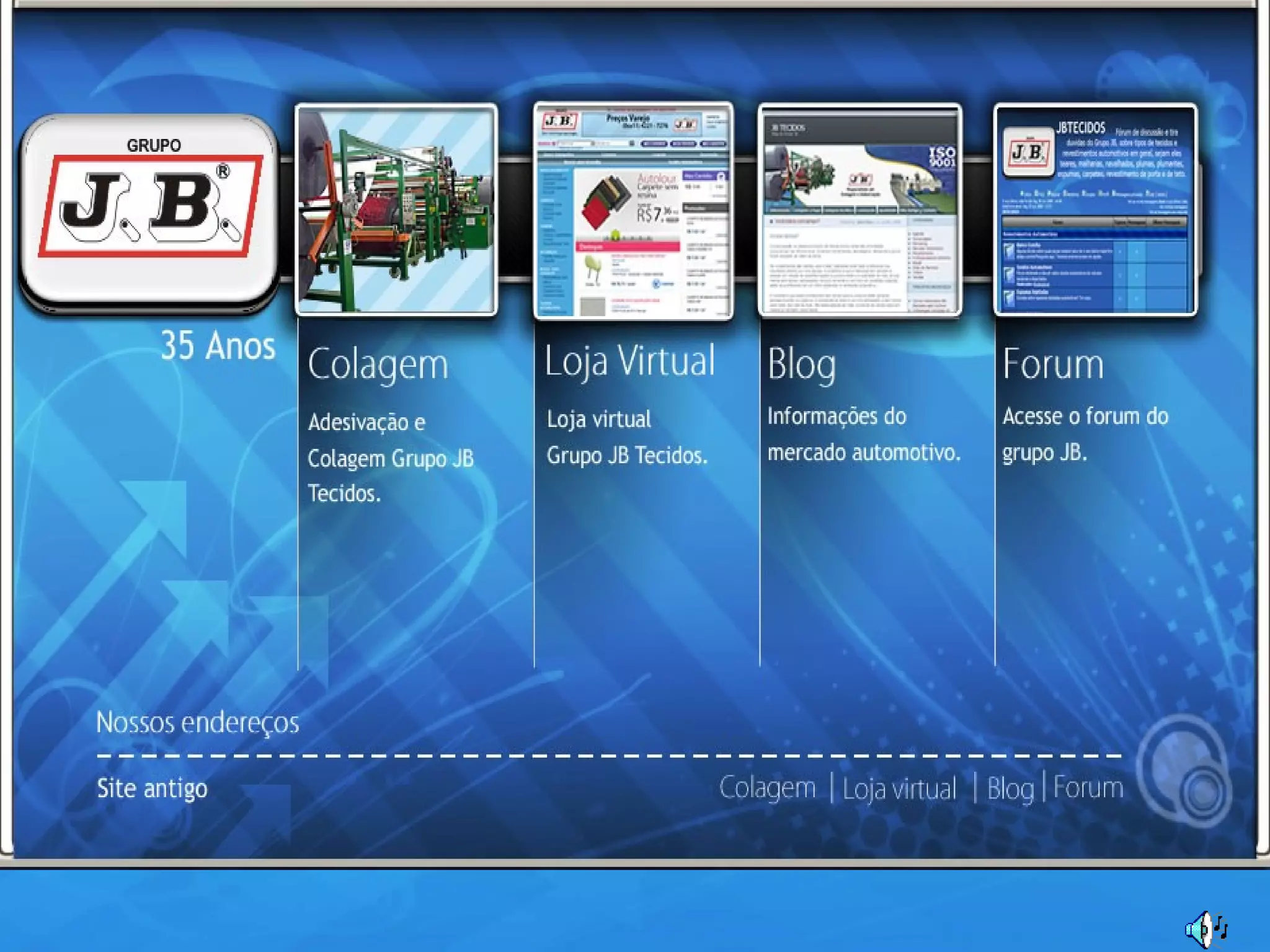Click the Colagem section heading
This screenshot has height=952, width=1270.
378,364
